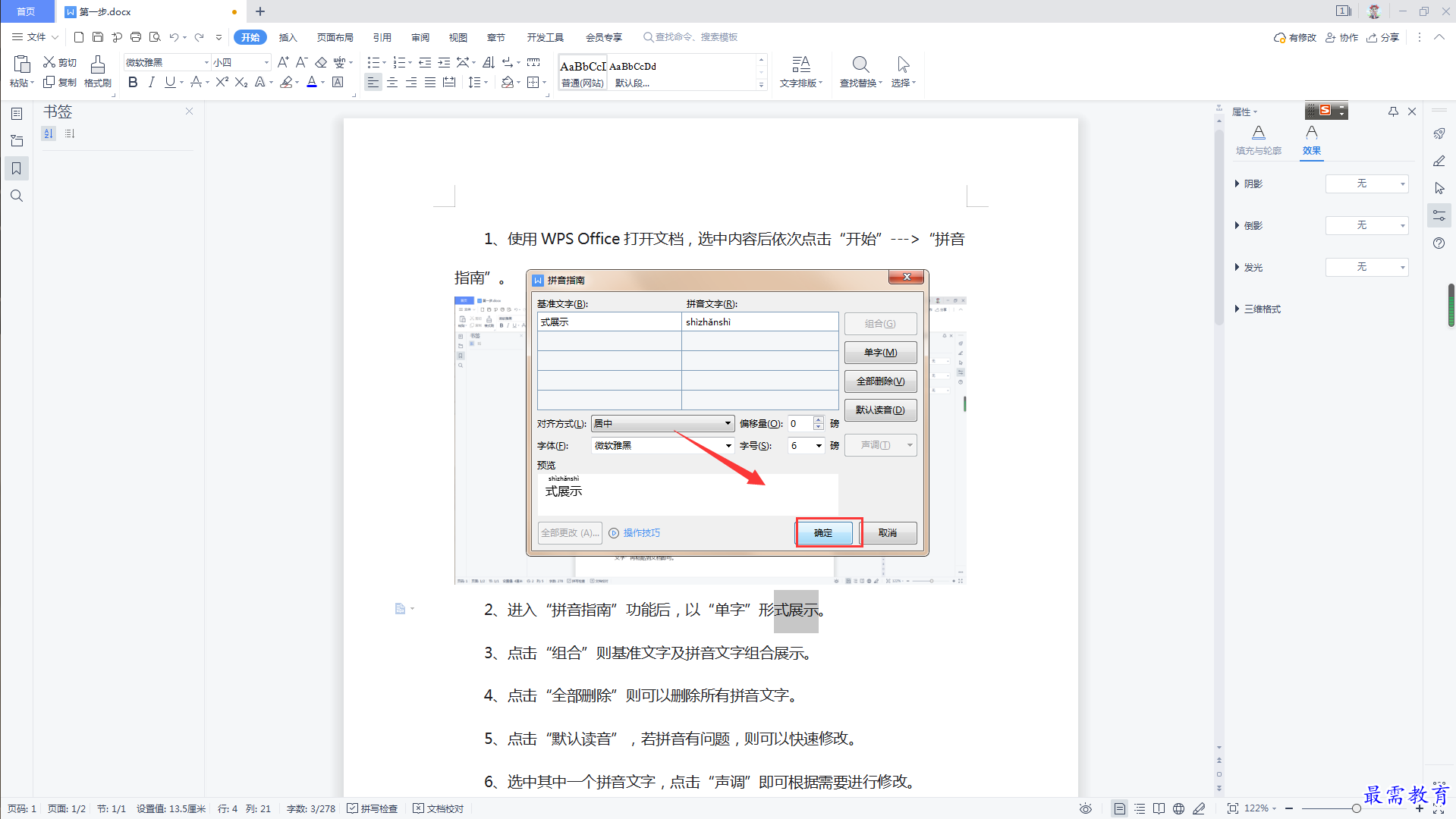Click the Print icon in quick toolbar
1456x819 pixels.
(x=136, y=36)
